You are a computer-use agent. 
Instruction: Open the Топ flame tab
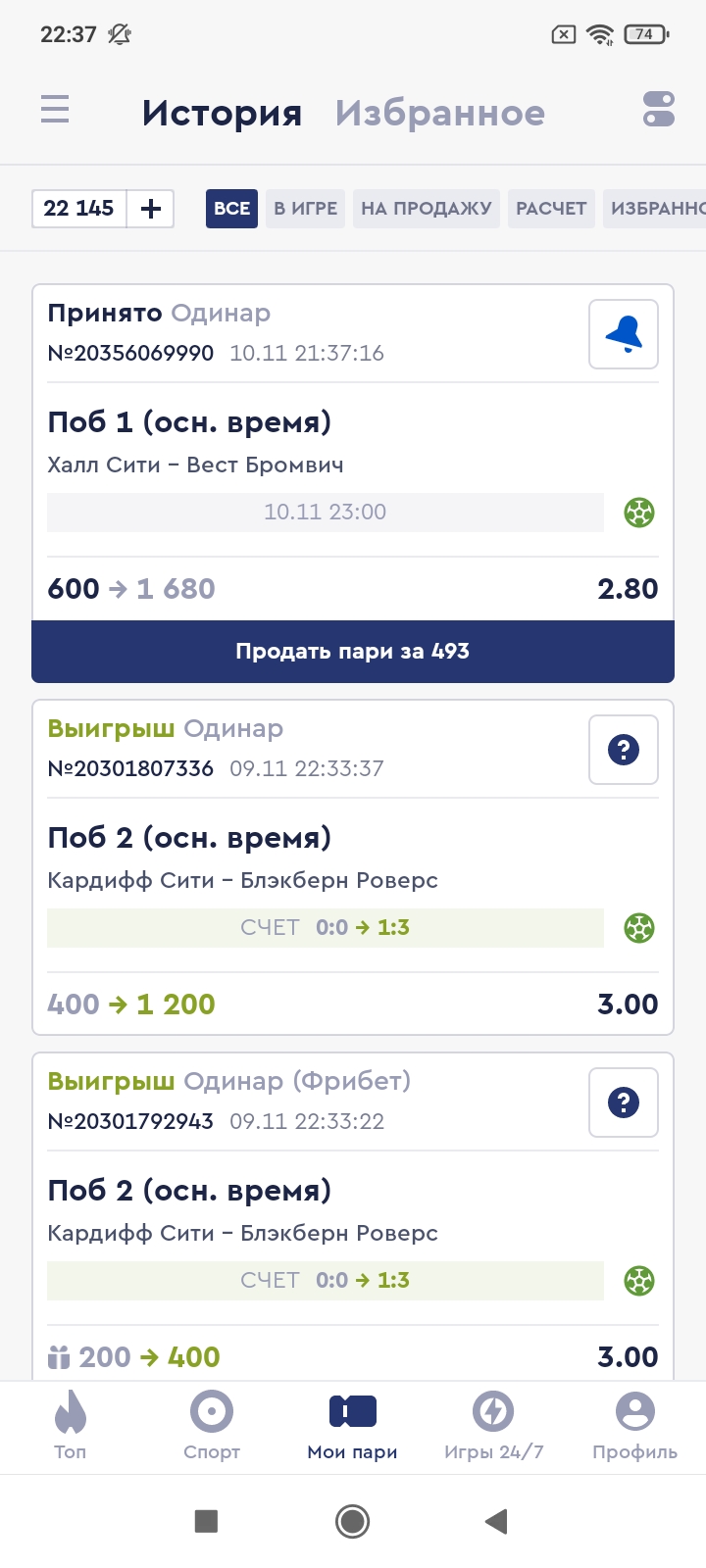[71, 1425]
